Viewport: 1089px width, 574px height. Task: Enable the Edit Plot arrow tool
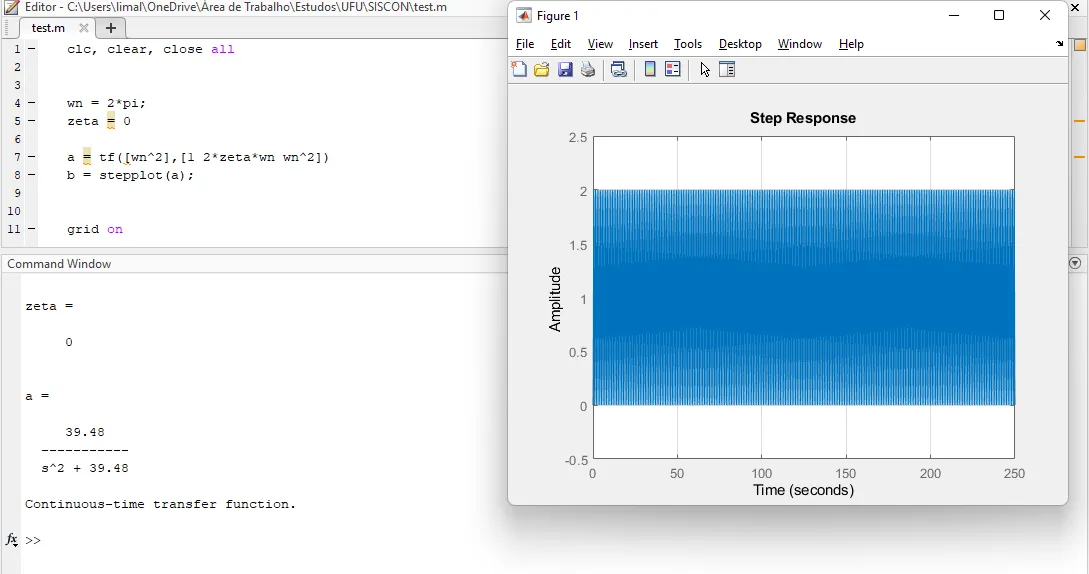[705, 69]
